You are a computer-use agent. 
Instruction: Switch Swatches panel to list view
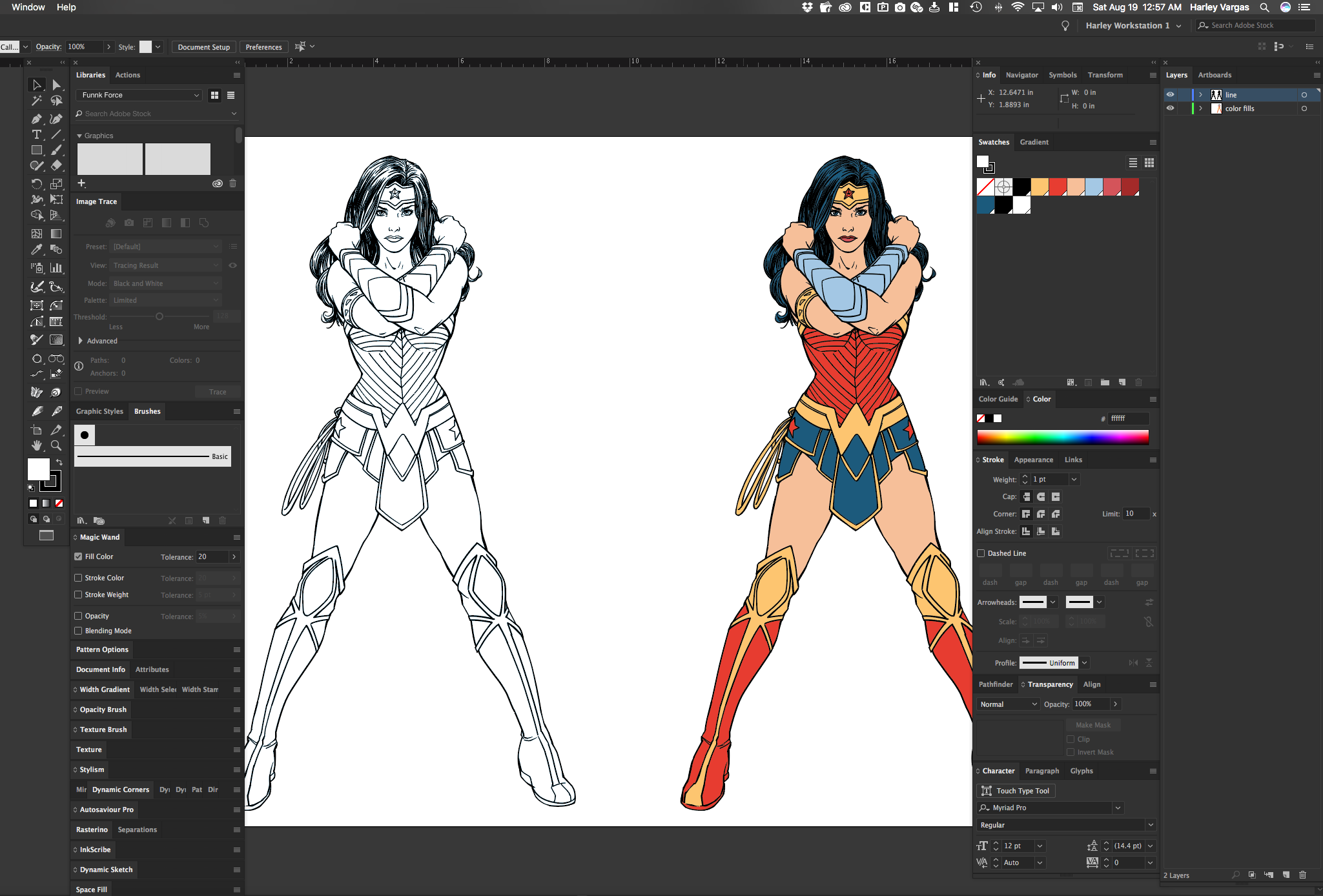1133,163
